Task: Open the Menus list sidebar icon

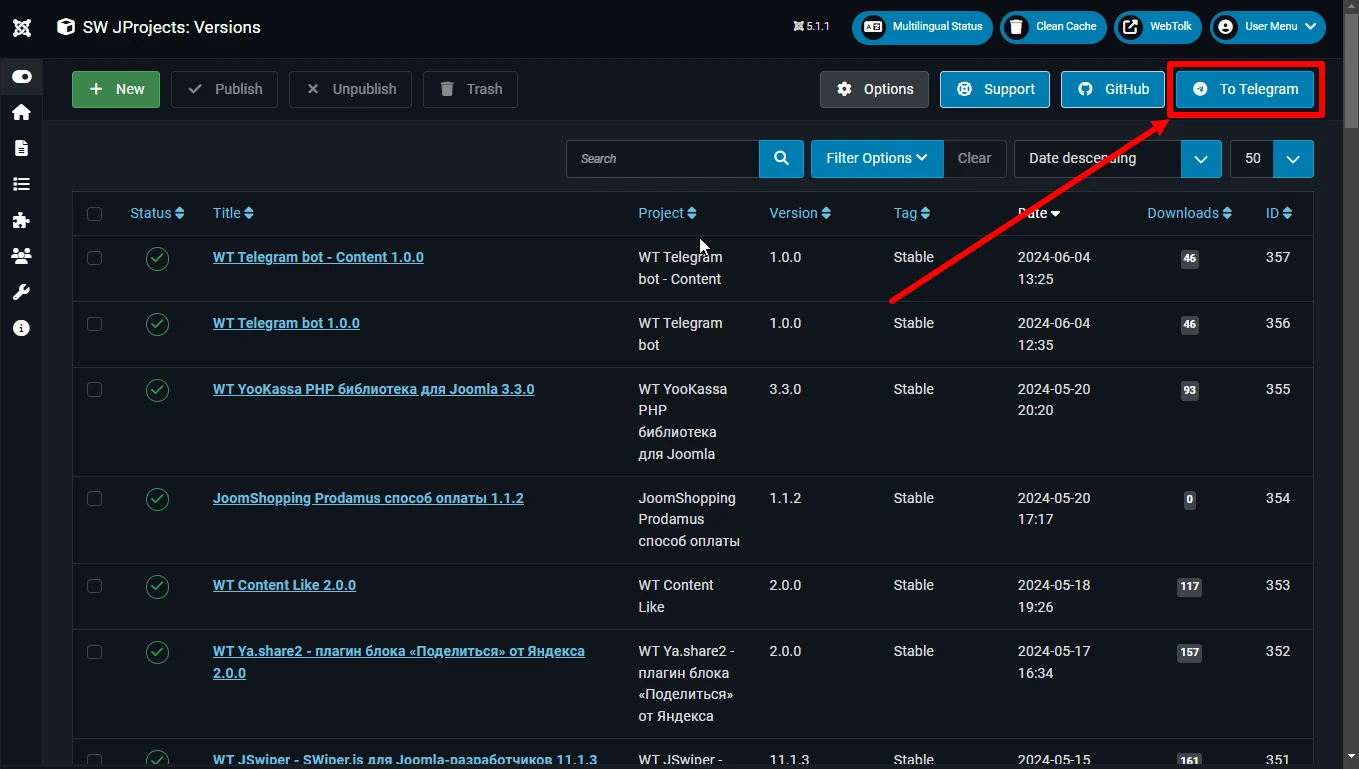Action: [21, 184]
